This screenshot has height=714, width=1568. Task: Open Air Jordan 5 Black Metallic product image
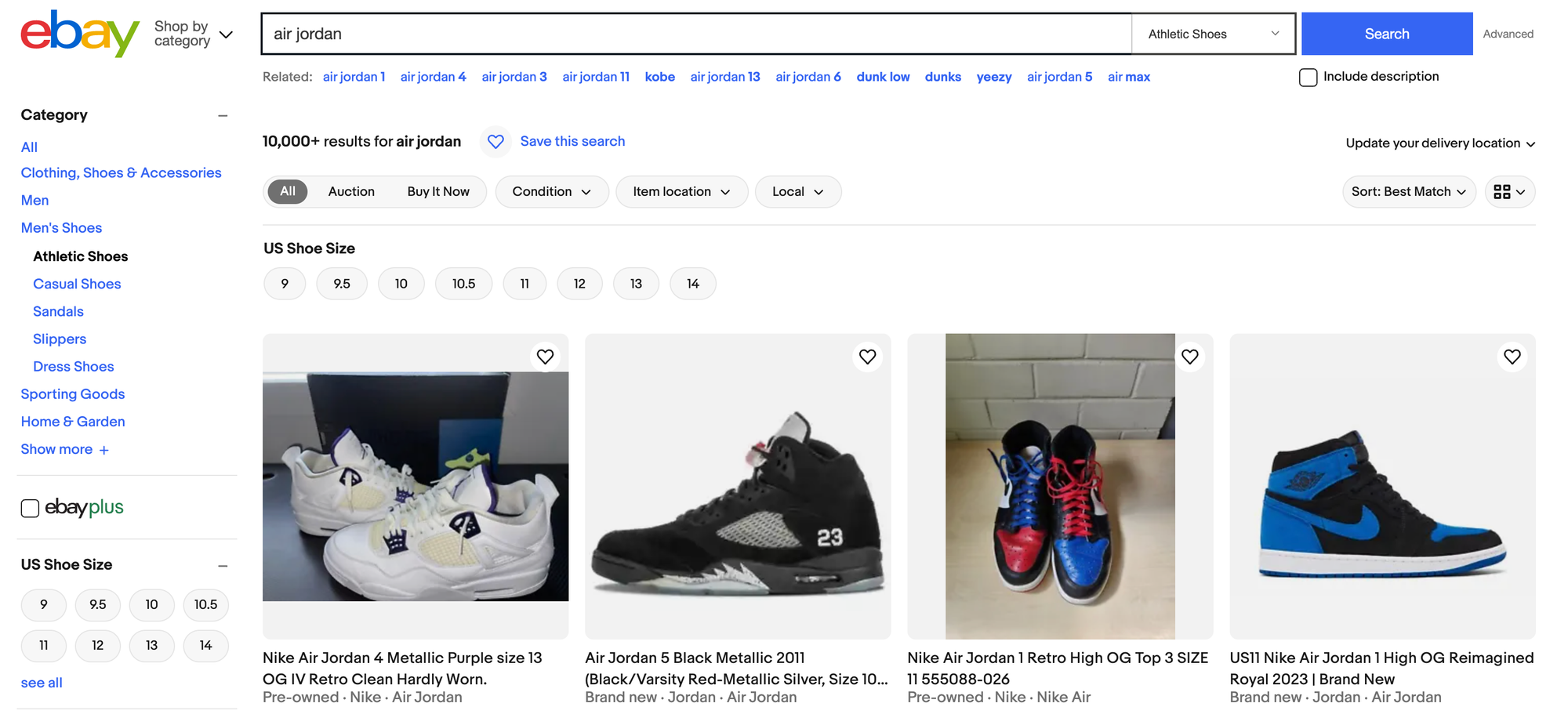point(738,486)
